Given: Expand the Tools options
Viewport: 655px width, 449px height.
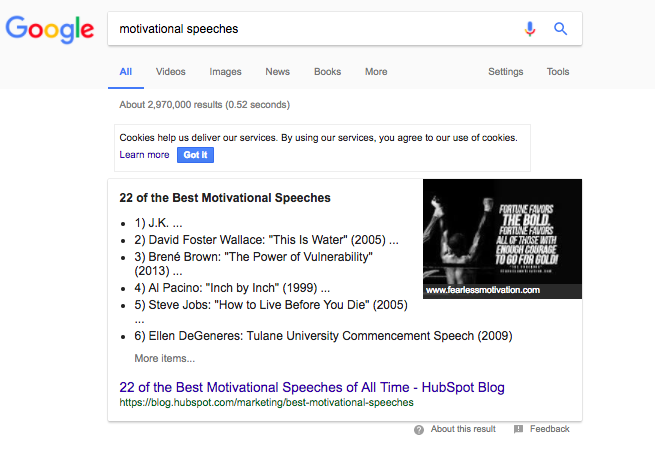Looking at the screenshot, I should pos(558,72).
